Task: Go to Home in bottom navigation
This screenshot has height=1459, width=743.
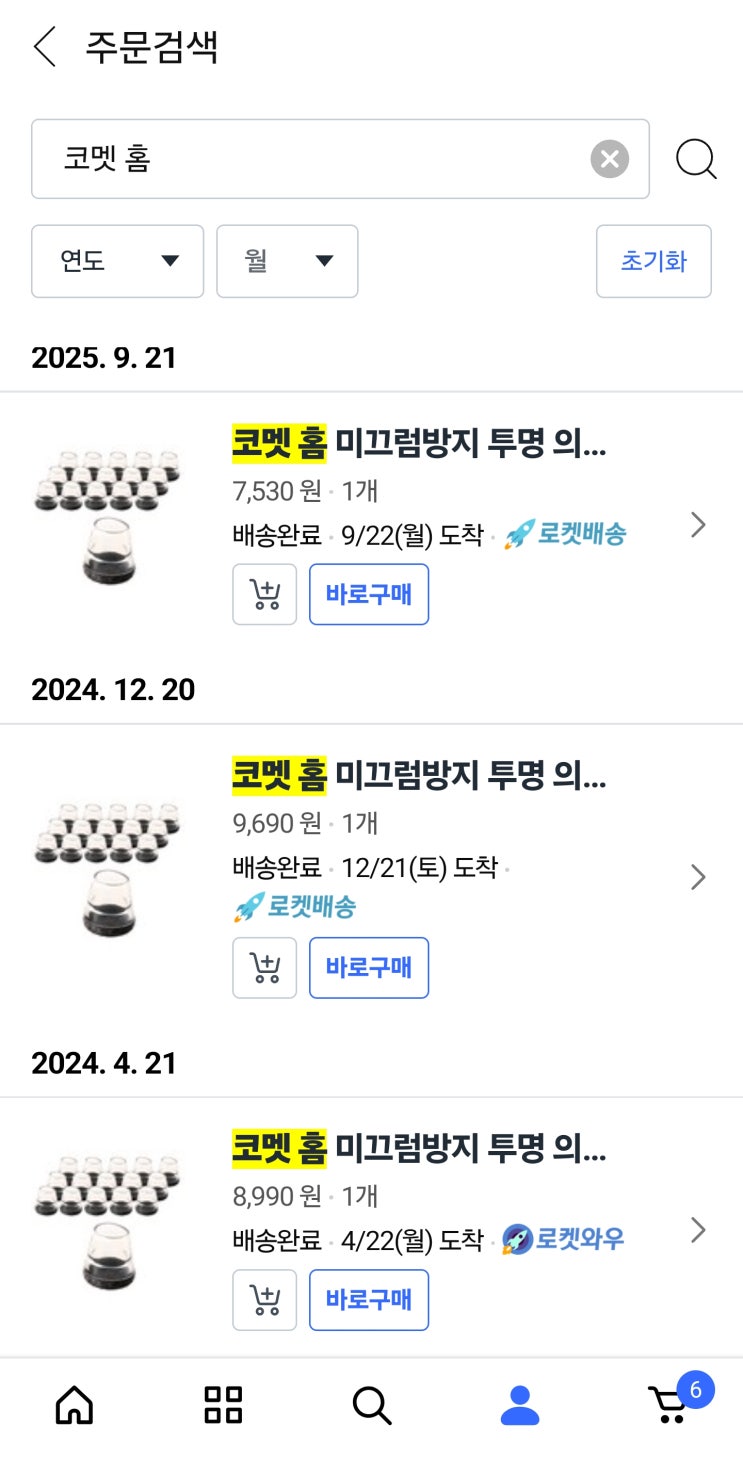Action: 74,1405
